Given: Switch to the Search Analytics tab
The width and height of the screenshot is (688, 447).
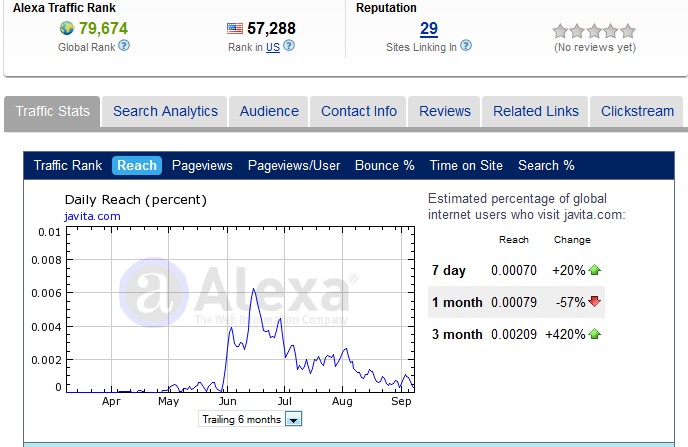Looking at the screenshot, I should tap(165, 111).
